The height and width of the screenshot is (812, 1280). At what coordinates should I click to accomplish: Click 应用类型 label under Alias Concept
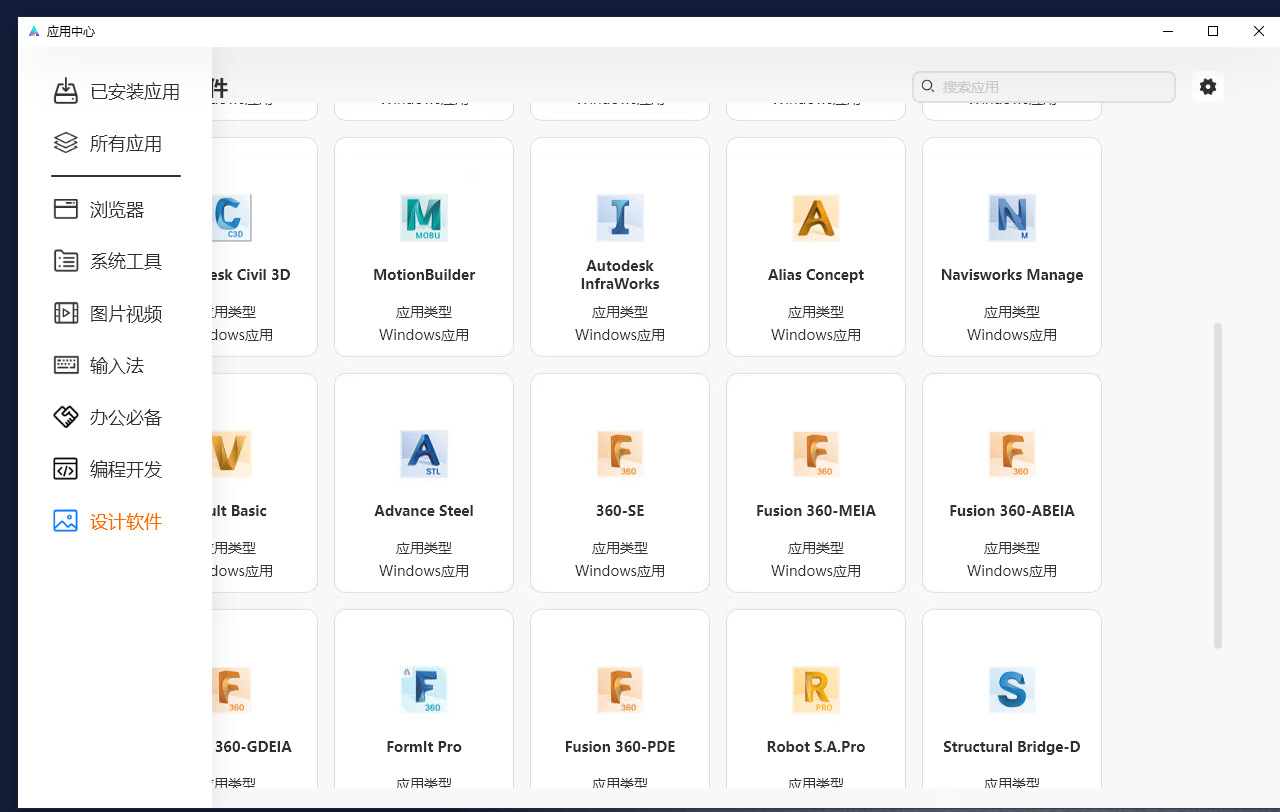point(816,312)
